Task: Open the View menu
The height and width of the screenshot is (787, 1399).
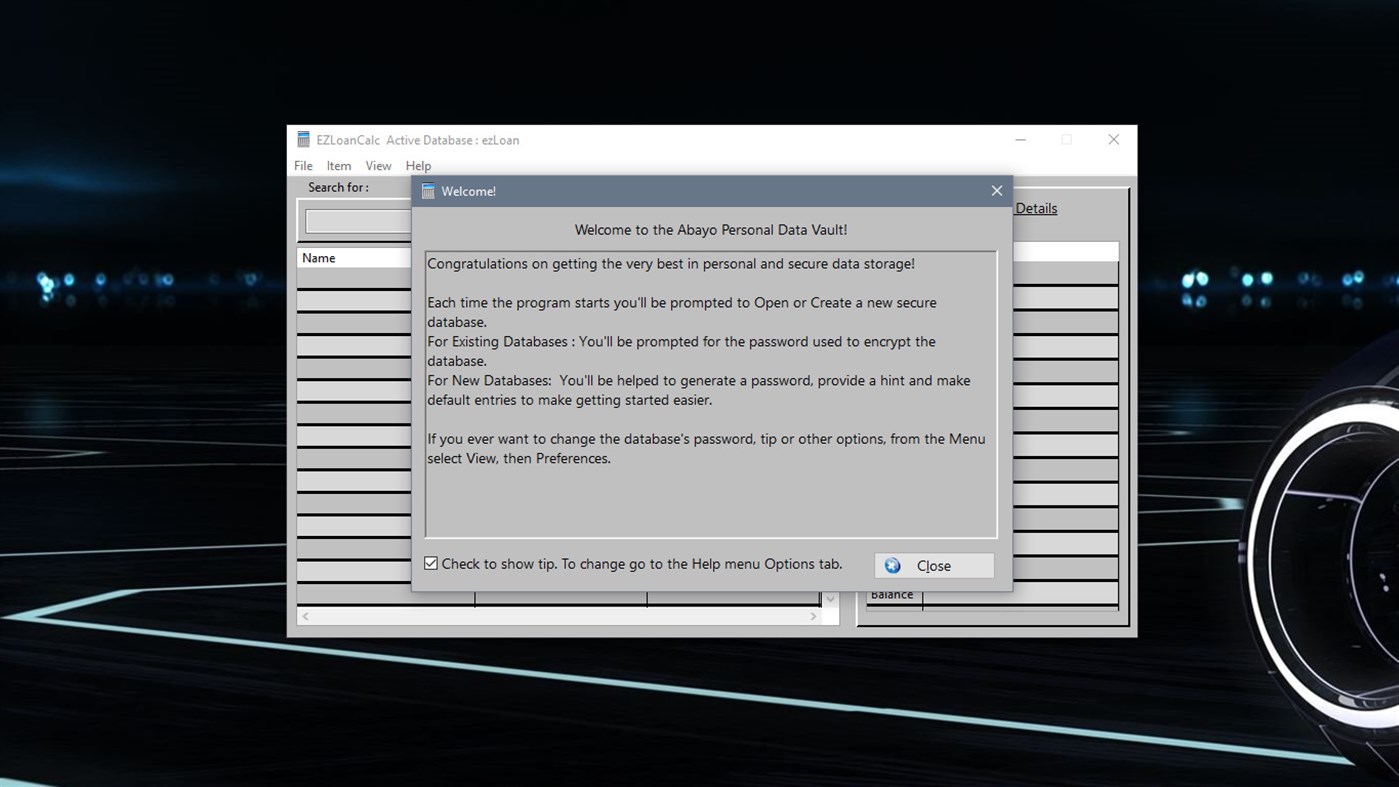Action: pos(378,166)
